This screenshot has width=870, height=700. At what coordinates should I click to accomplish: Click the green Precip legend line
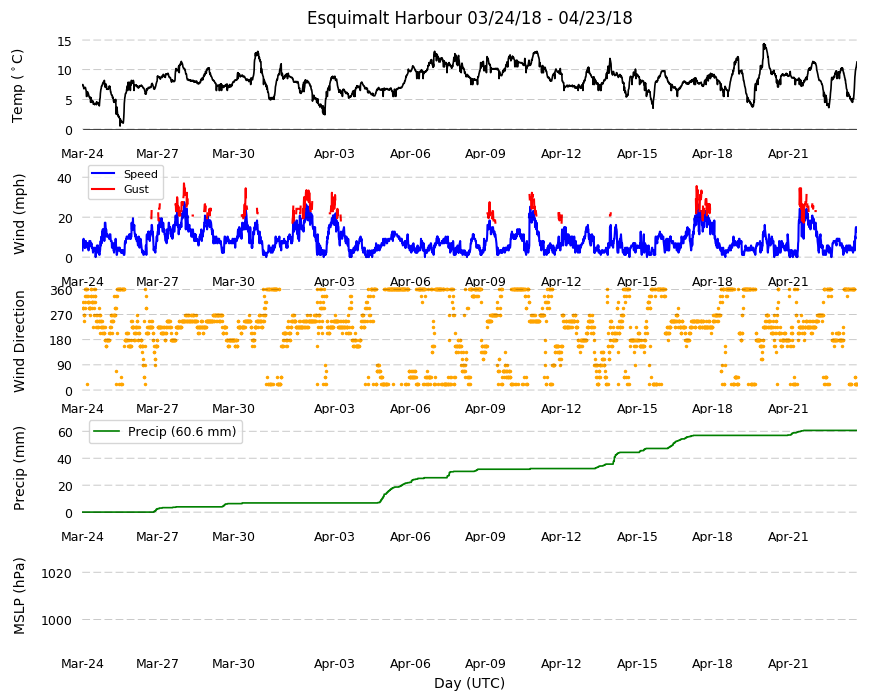tap(108, 432)
